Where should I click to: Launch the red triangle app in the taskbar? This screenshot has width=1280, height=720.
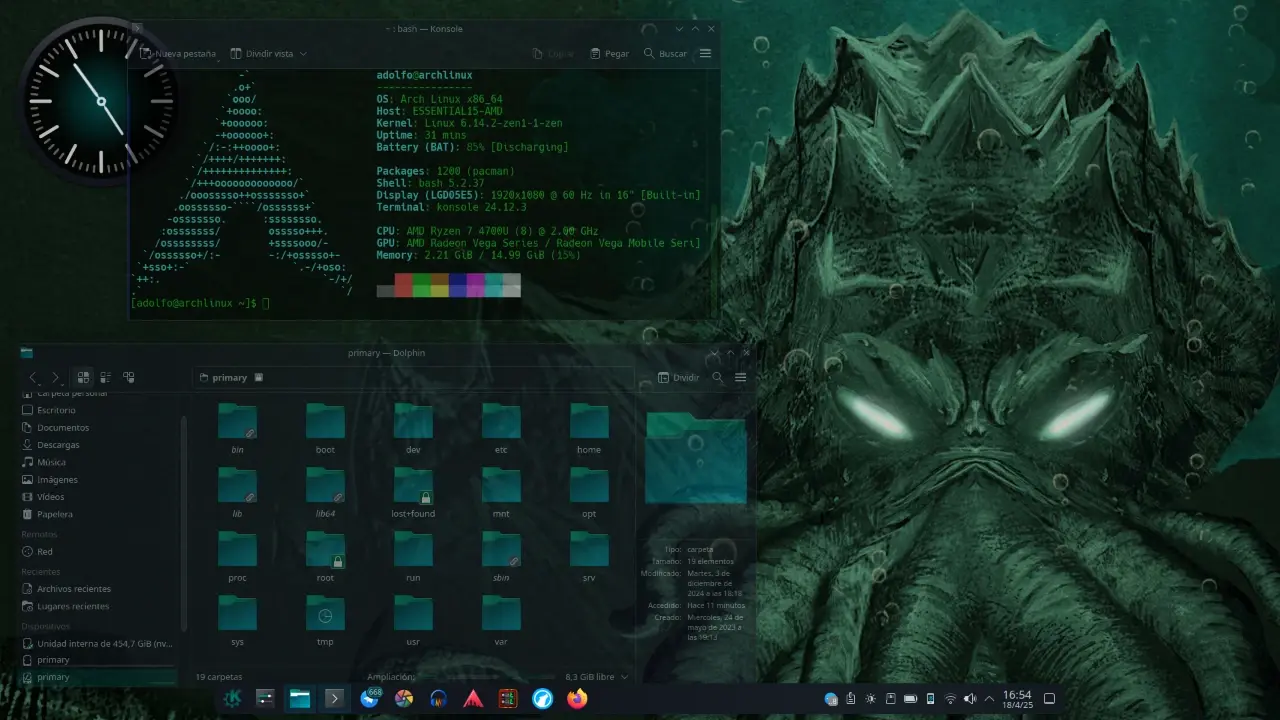pyautogui.click(x=473, y=699)
